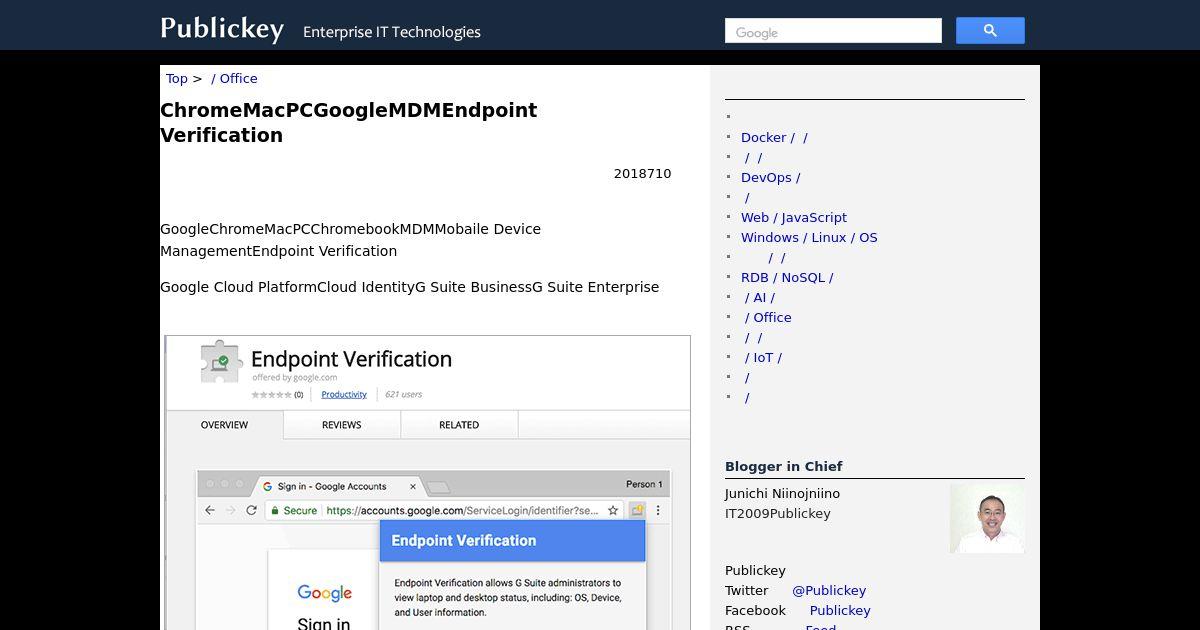Click the bookmark star in address bar

(x=613, y=510)
